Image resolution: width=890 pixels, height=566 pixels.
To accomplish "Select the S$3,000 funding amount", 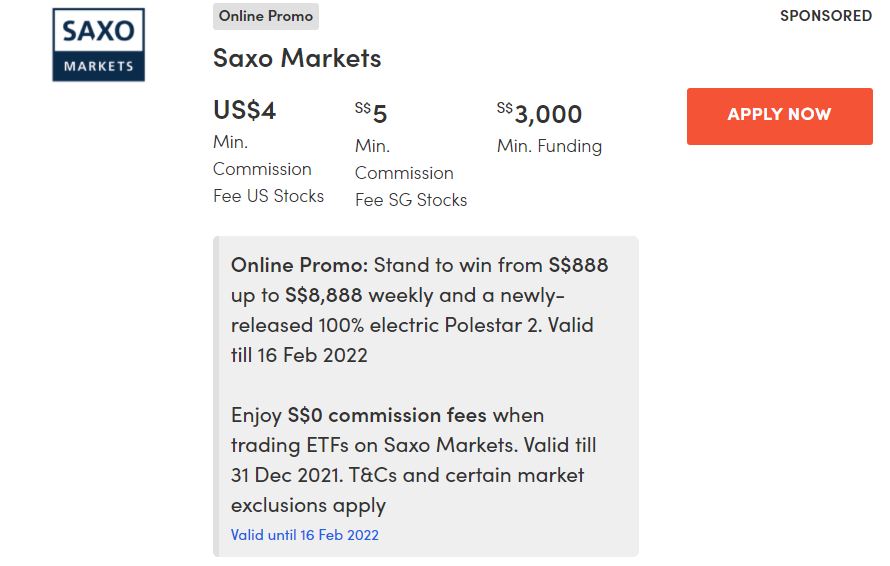I will click(539, 113).
